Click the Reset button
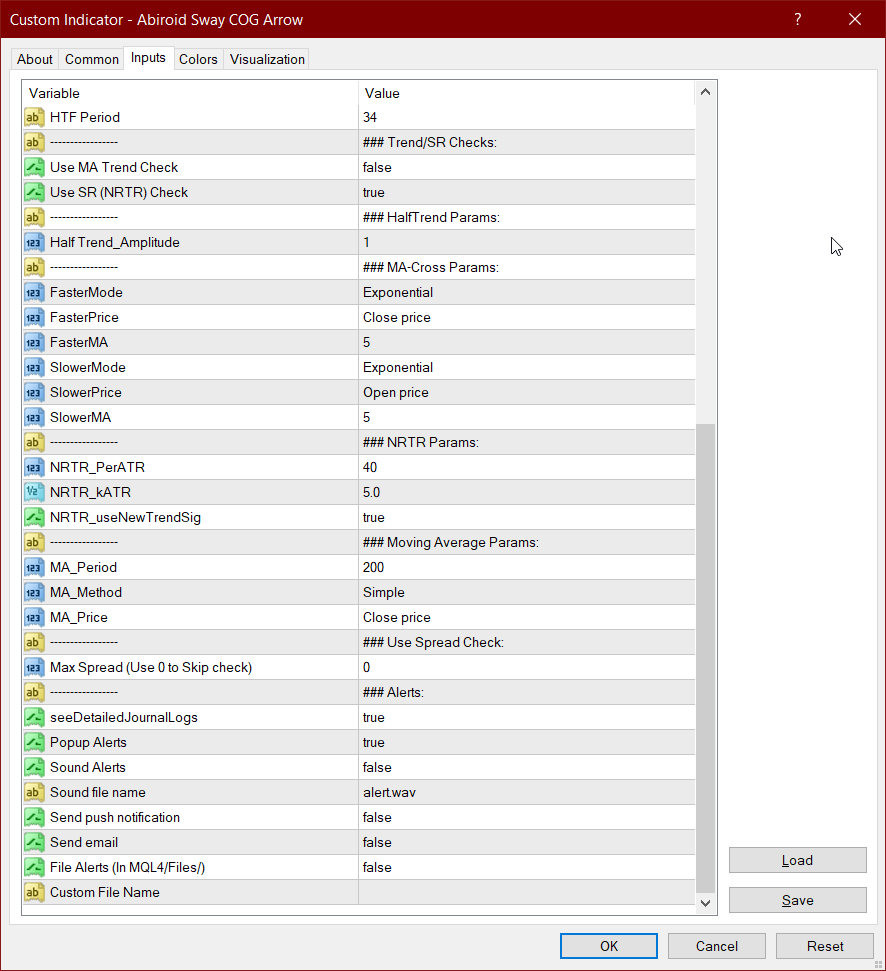886x971 pixels. coord(825,946)
